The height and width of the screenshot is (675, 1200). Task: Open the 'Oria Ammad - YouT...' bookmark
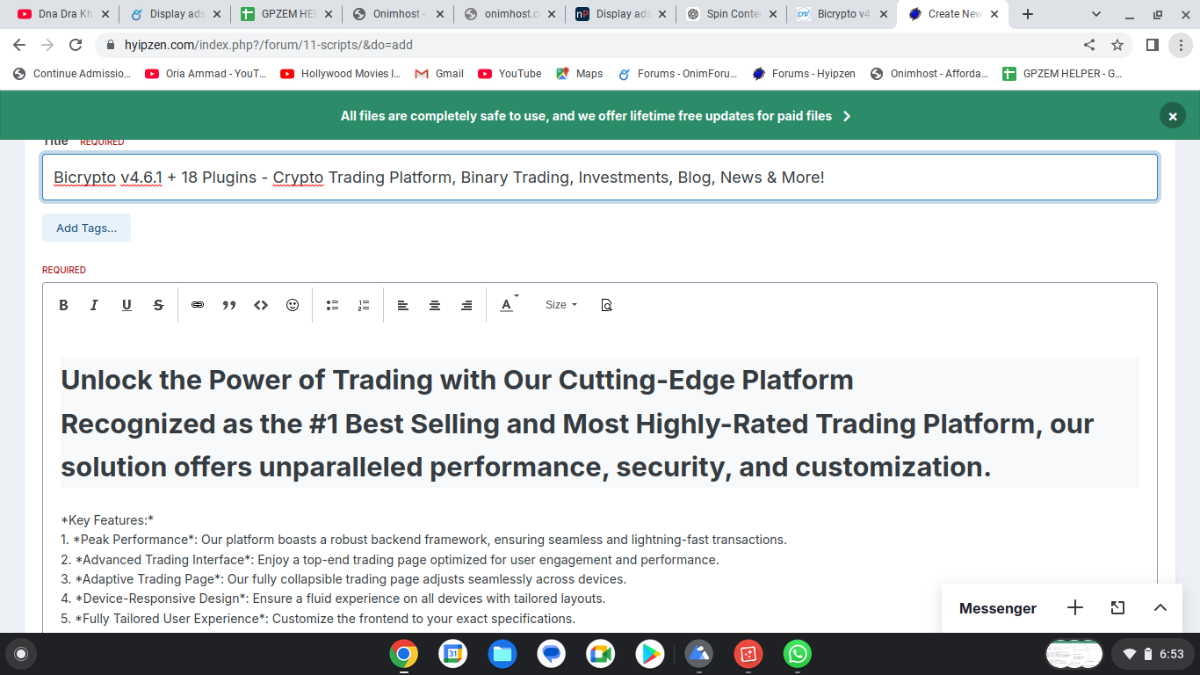click(x=205, y=74)
